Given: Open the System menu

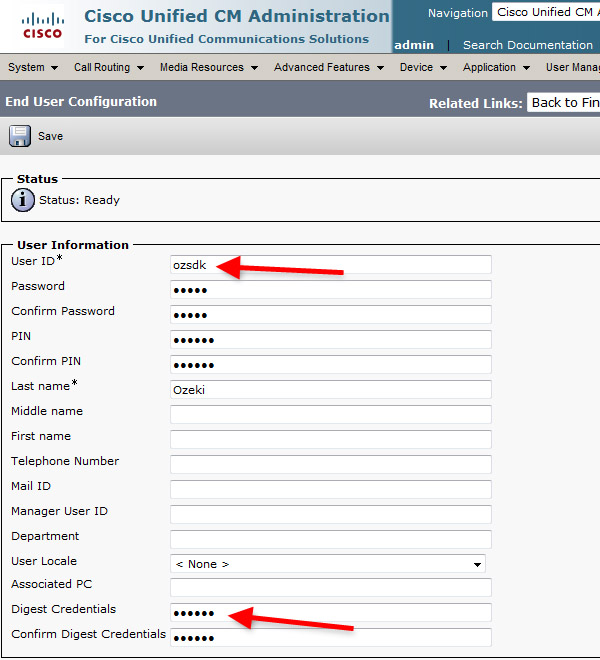Looking at the screenshot, I should [x=33, y=67].
